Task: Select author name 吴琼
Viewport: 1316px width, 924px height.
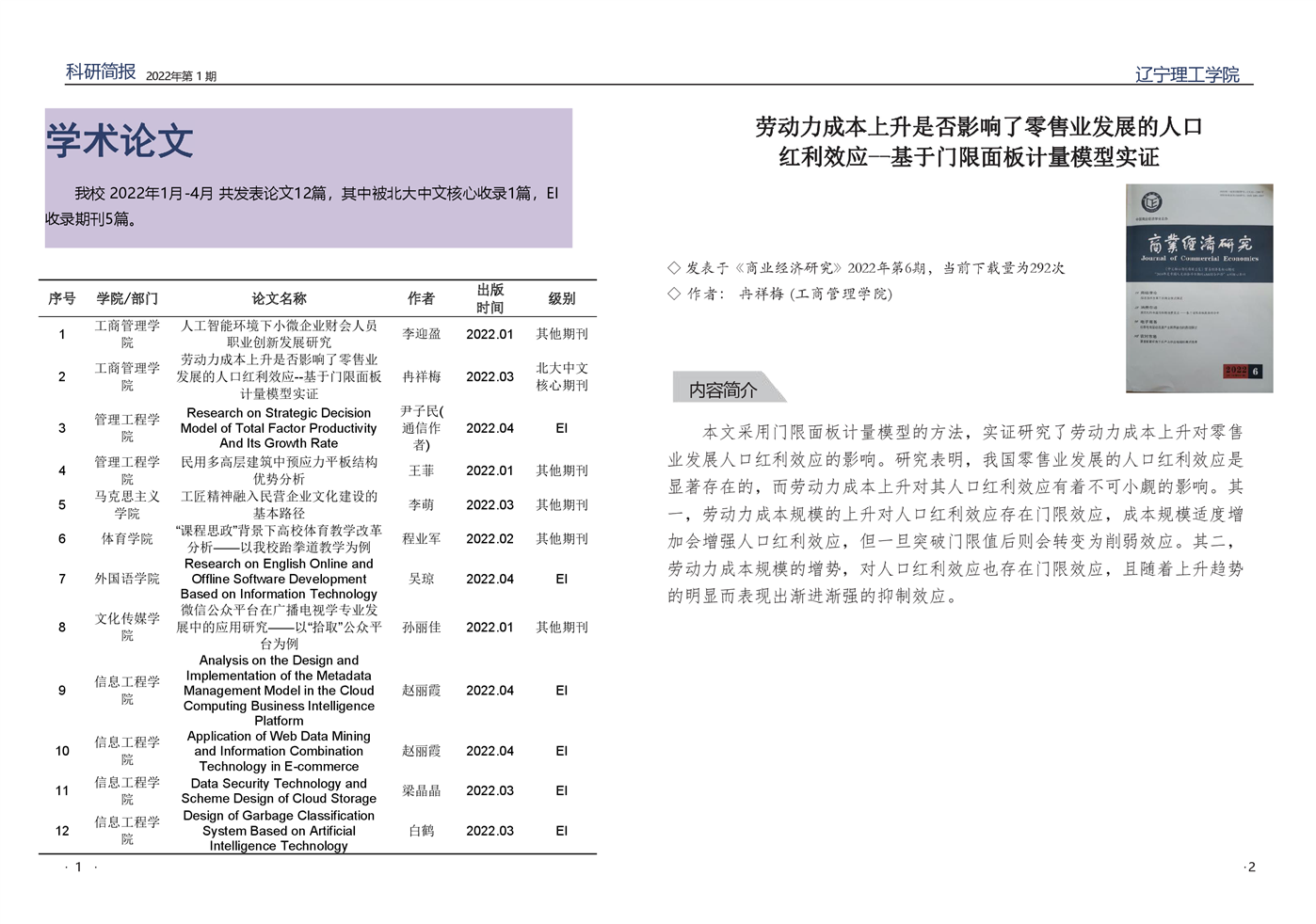Action: pyautogui.click(x=421, y=579)
